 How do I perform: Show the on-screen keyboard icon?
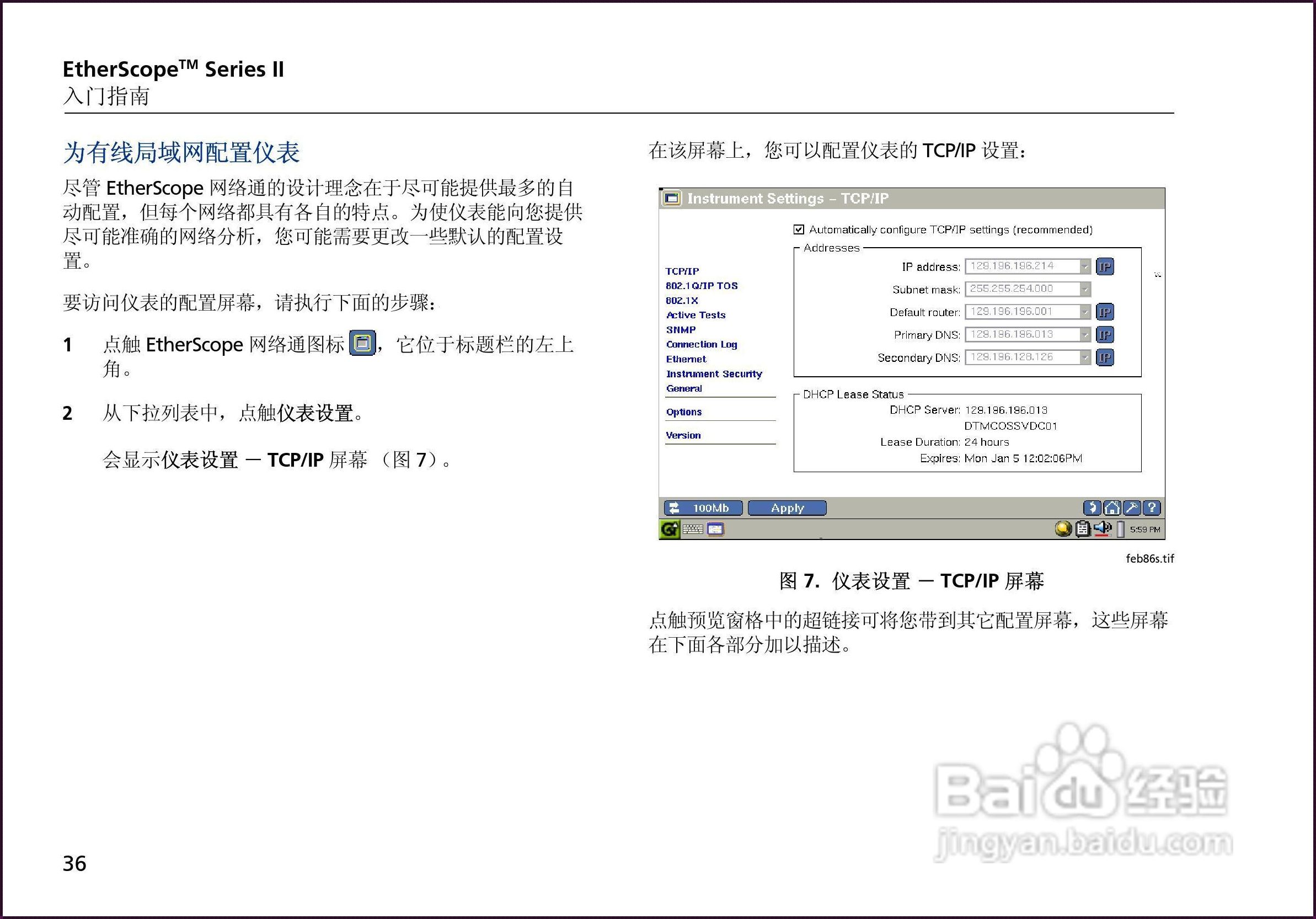coord(693,529)
